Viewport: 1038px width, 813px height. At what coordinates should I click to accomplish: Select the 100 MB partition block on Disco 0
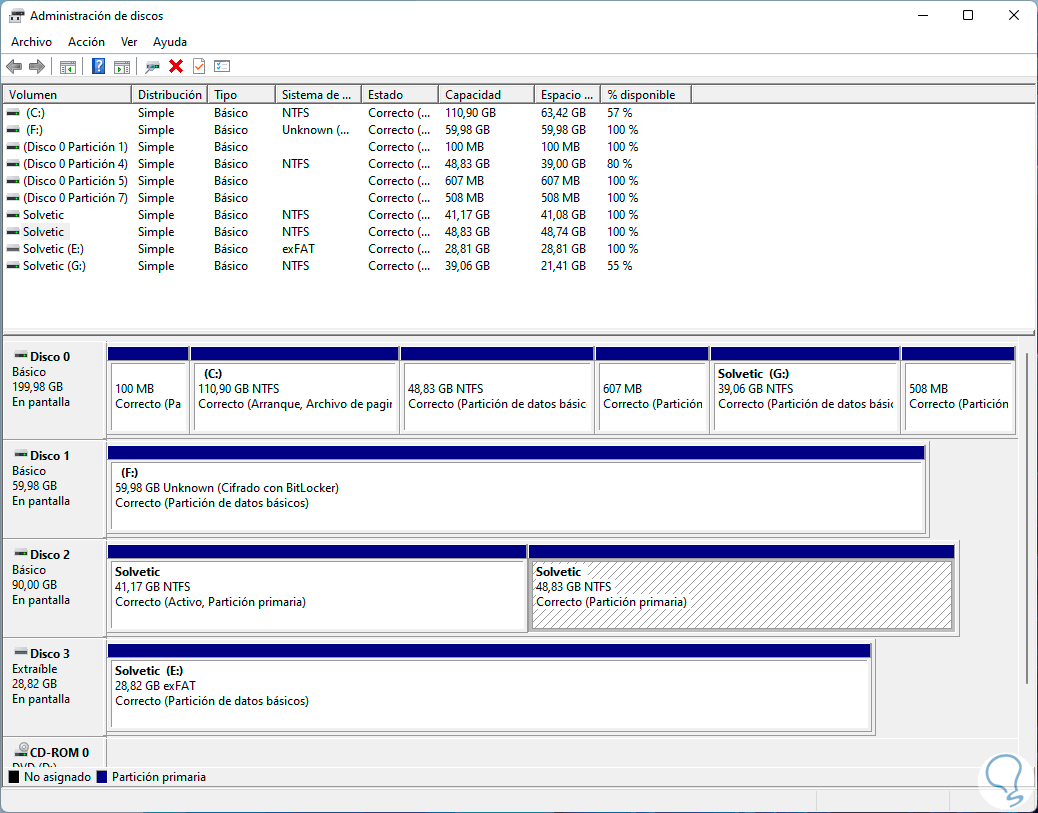point(148,390)
